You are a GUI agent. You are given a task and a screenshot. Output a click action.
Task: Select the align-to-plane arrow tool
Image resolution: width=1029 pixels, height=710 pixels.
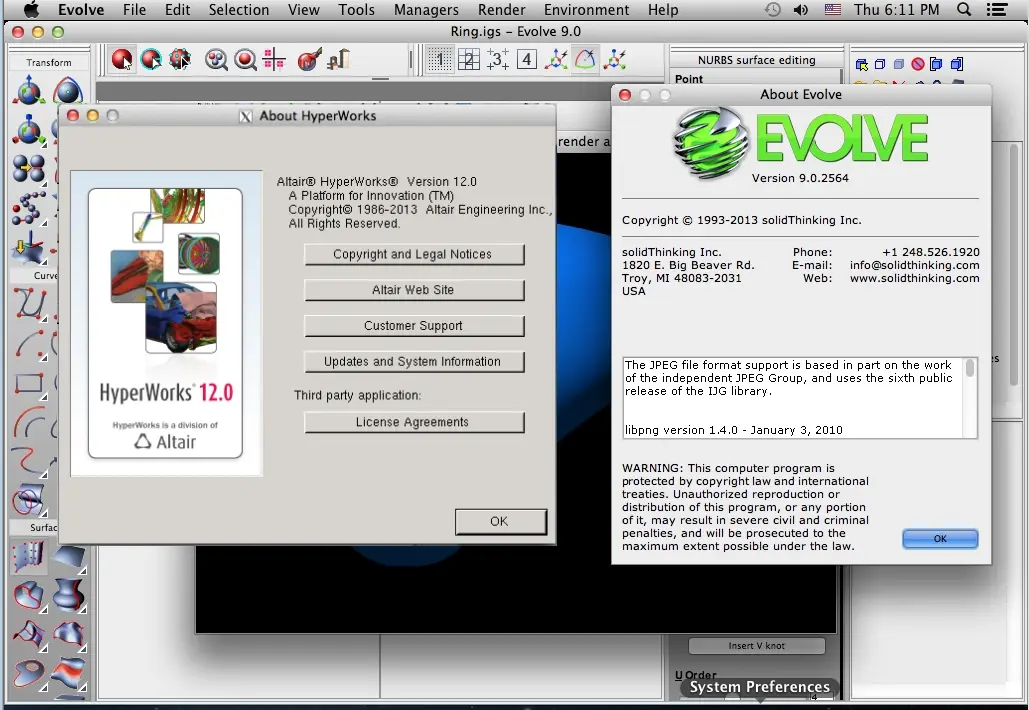coord(28,248)
